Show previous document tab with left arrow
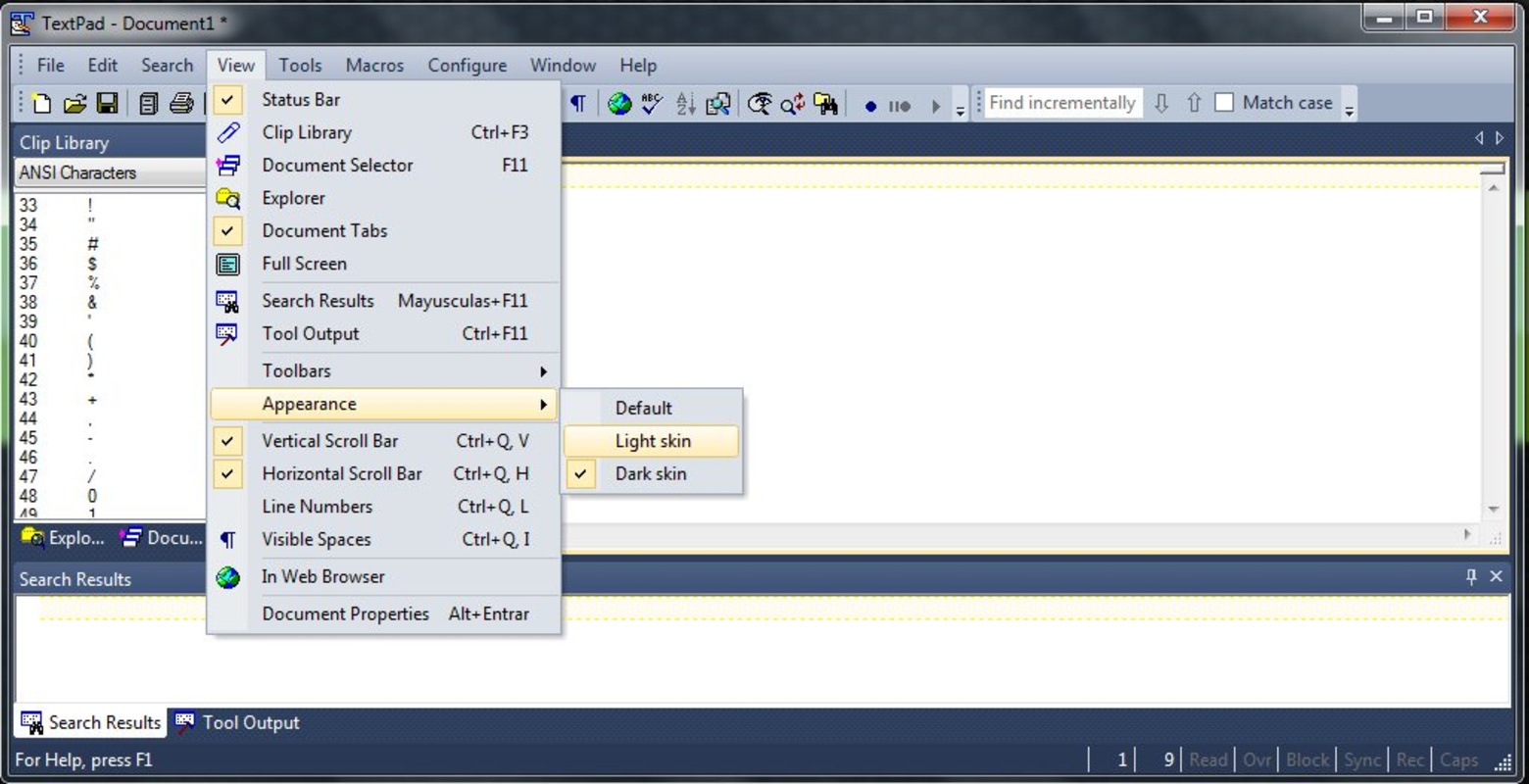Screen dimensions: 1529x784 click(x=1479, y=138)
